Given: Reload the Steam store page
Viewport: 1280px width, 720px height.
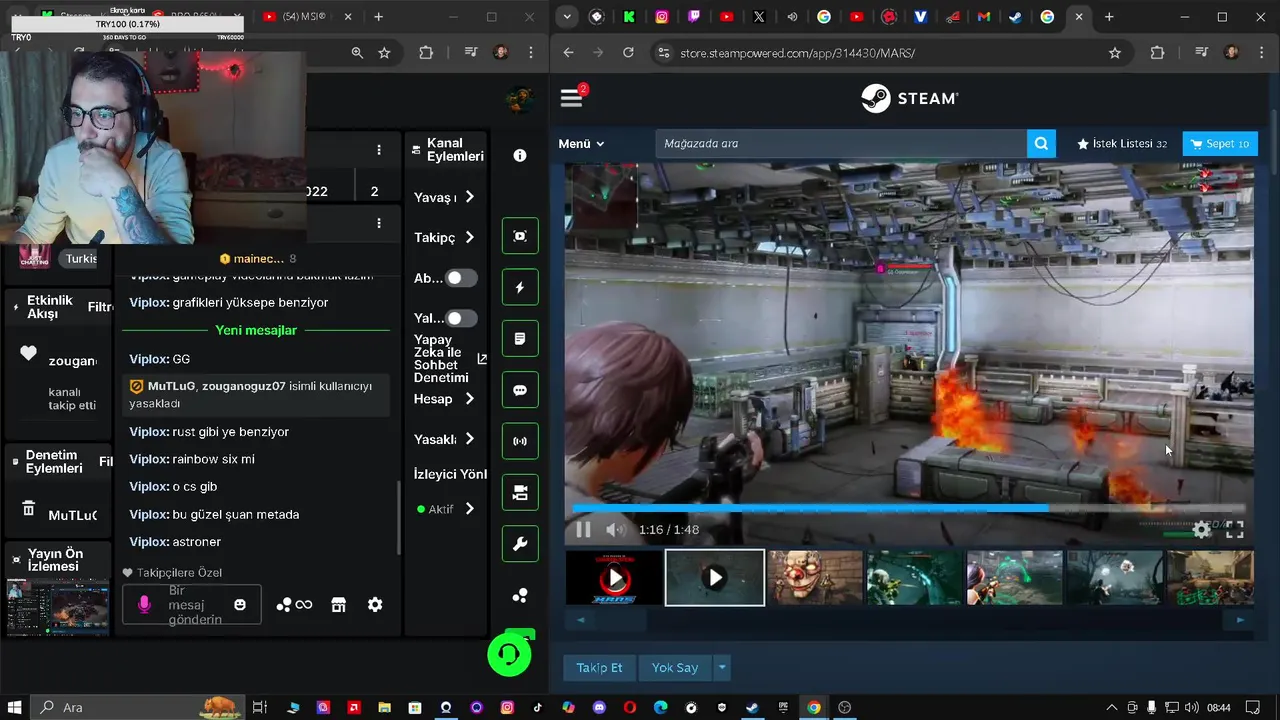Looking at the screenshot, I should point(628,53).
